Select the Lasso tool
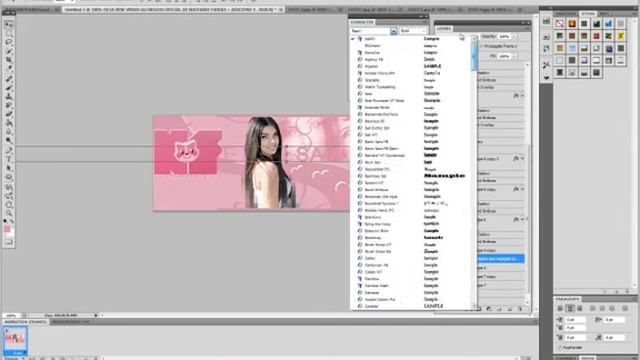Screen dimensions: 640x360 pyautogui.click(x=9, y=42)
